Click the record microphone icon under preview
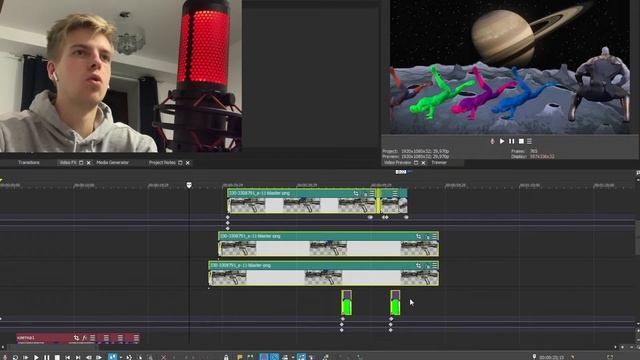The image size is (640, 360). pos(492,141)
